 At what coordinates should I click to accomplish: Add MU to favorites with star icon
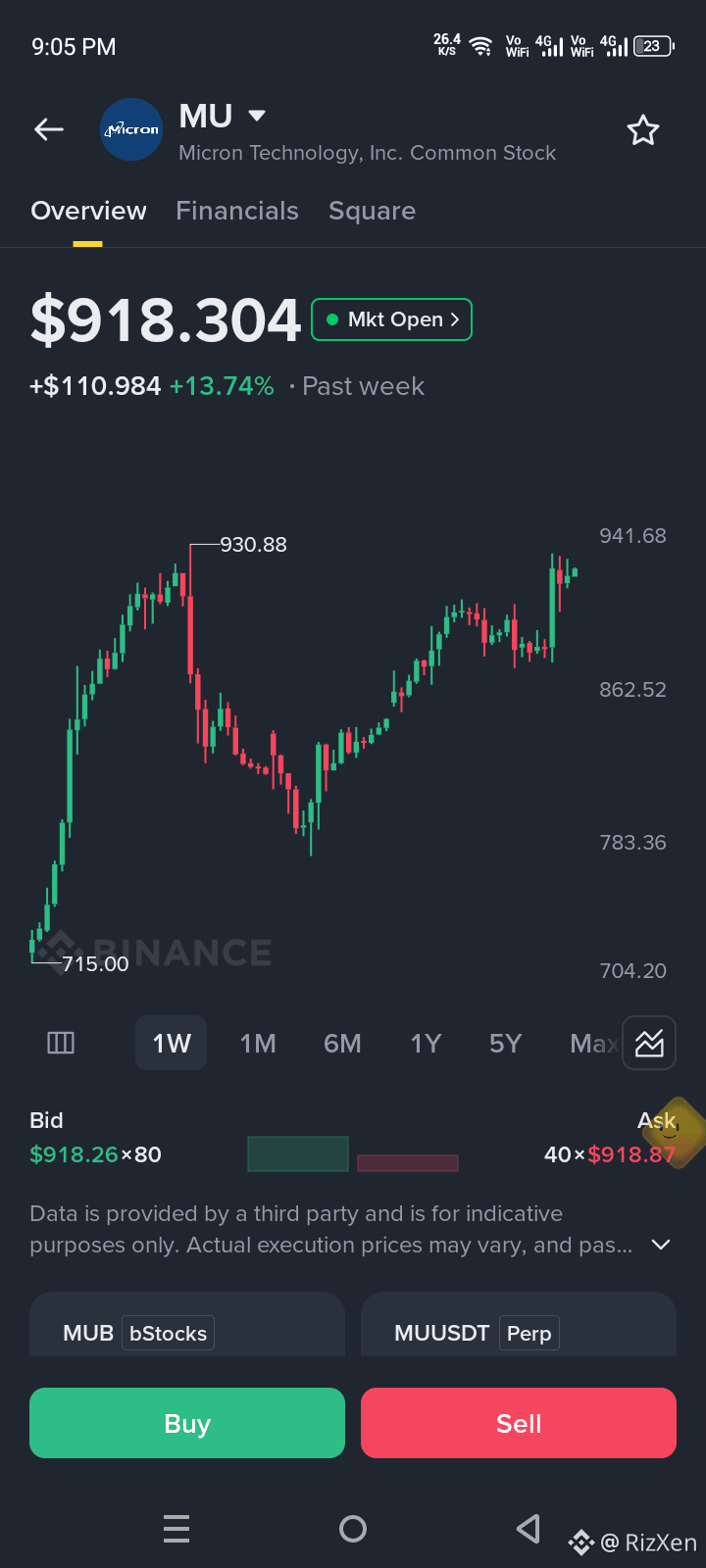tap(643, 129)
